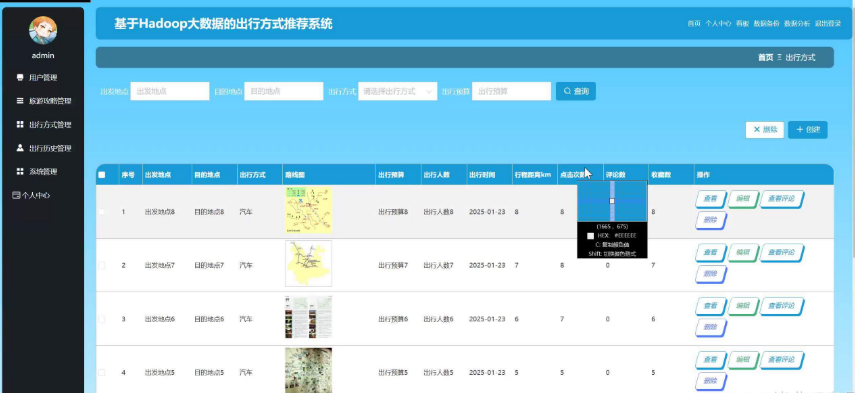This screenshot has height=393, width=855.
Task: Check the checkbox for row 出发地点7
Action: tap(102, 265)
